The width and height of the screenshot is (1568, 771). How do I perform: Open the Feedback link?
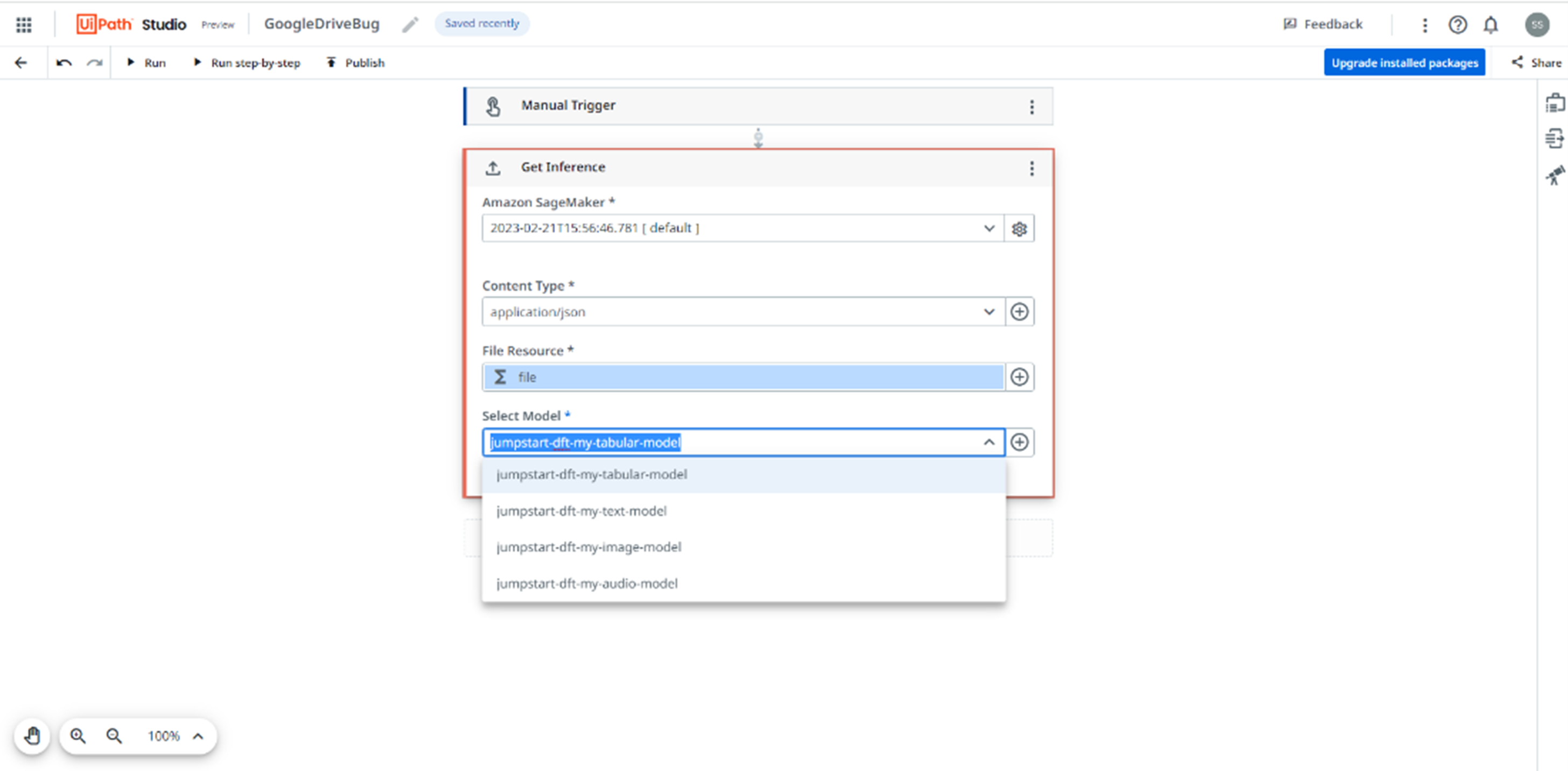[1324, 24]
